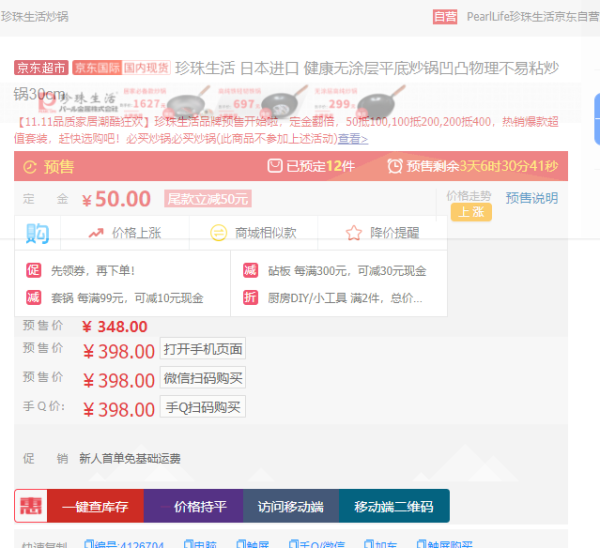Click the purple 价格持平 button
600x548 pixels.
tap(194, 506)
